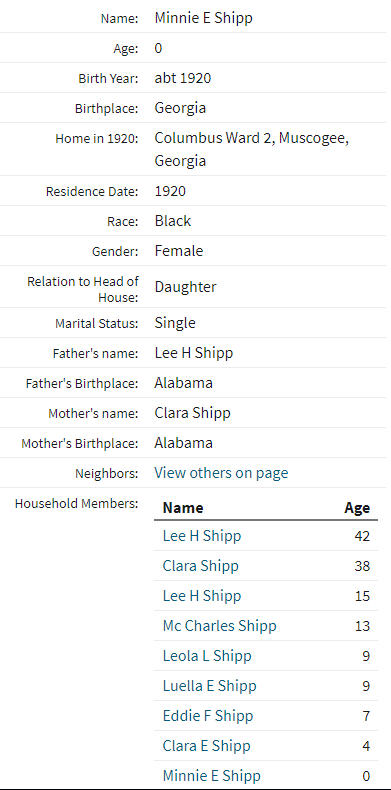Screen dimensions: 391x790
Task: Click the 'Daughter' relation value
Action: pos(185,287)
